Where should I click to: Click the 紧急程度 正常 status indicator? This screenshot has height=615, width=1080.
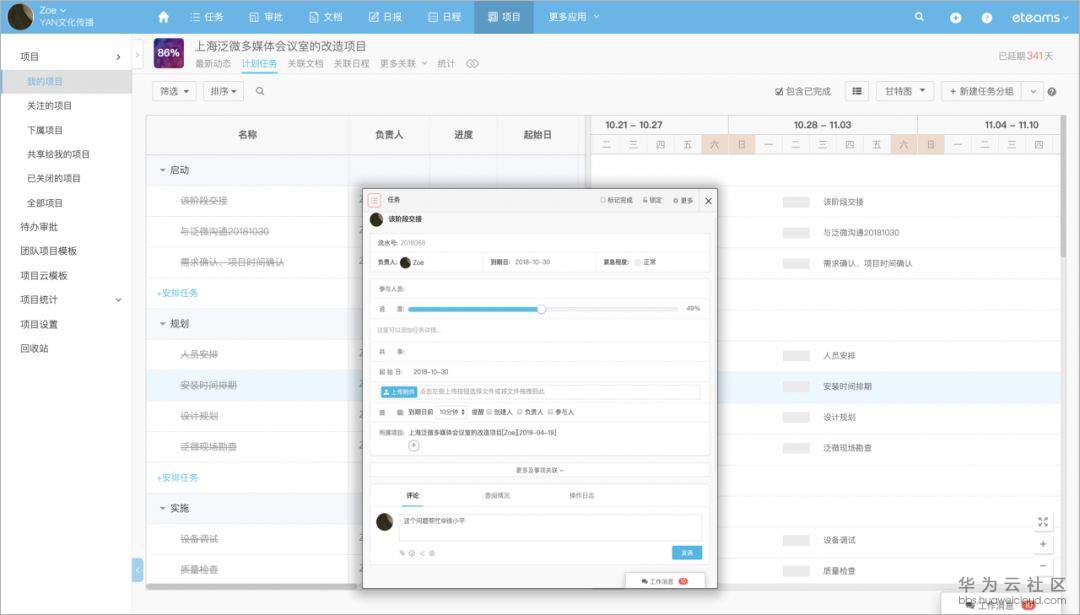(x=645, y=262)
